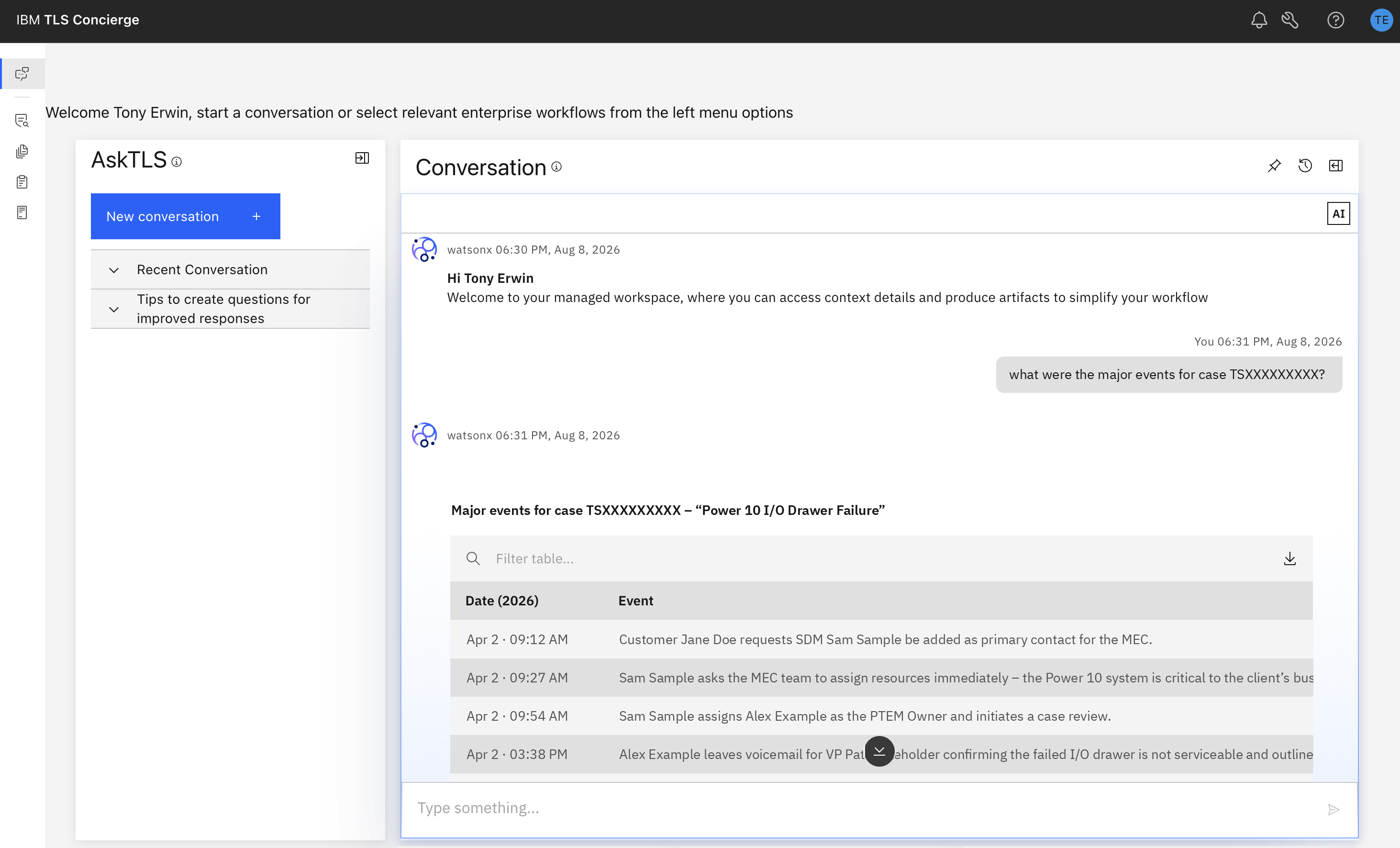Click the IBM TLS Concierge title

[78, 20]
